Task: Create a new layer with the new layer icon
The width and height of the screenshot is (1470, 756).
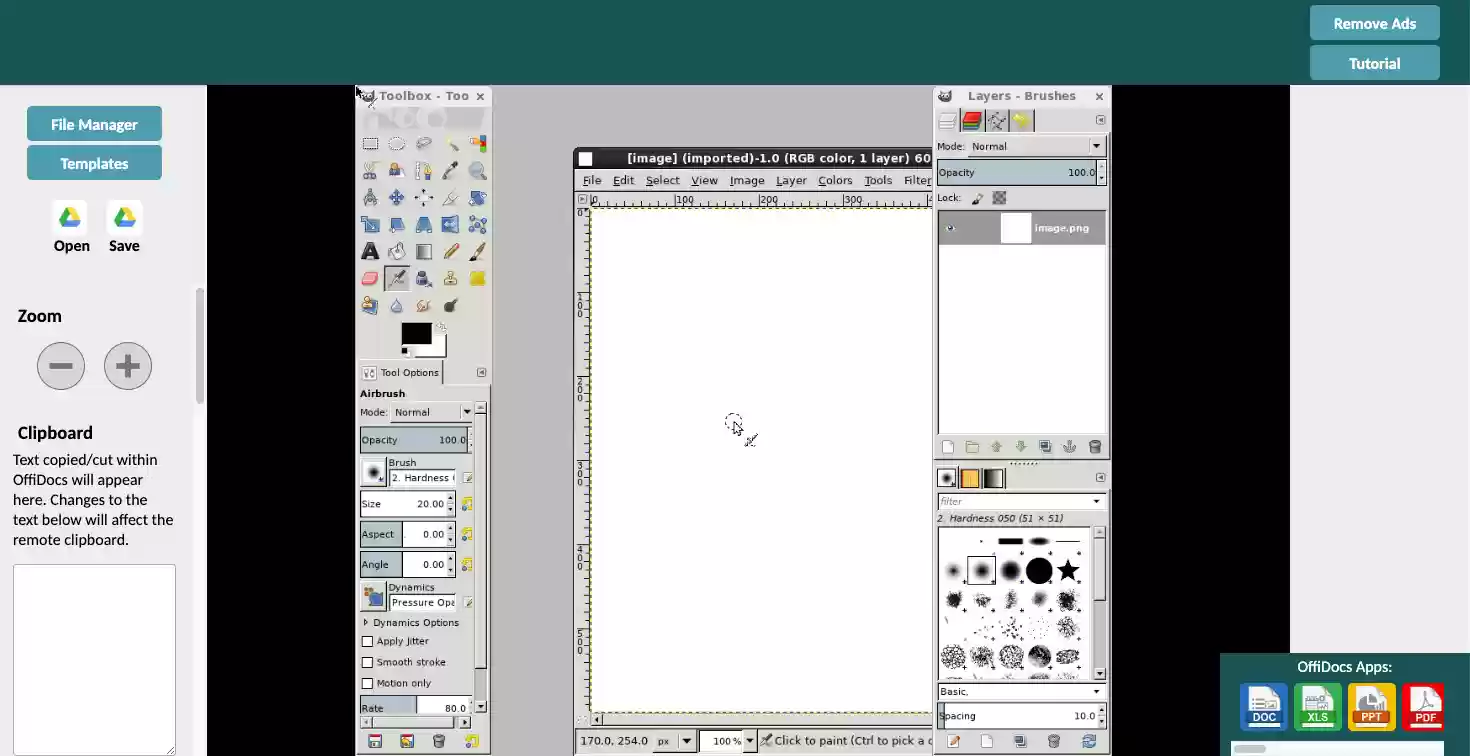Action: tap(947, 447)
